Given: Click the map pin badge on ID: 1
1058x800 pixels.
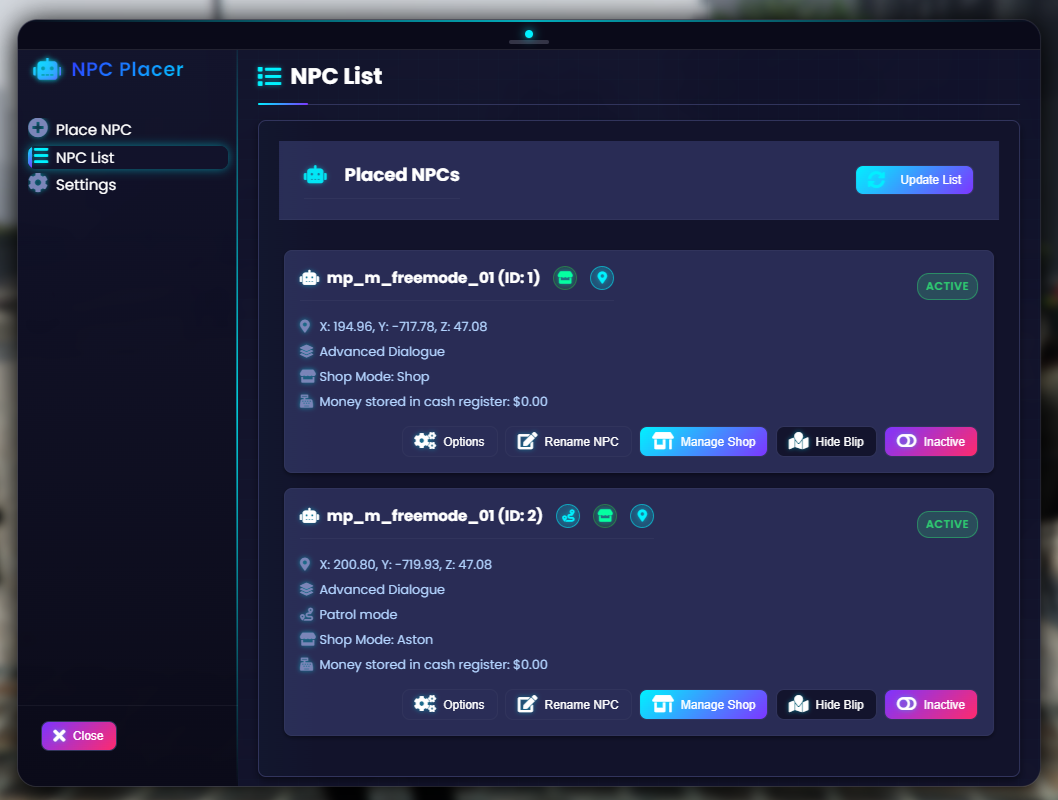Looking at the screenshot, I should pyautogui.click(x=602, y=278).
